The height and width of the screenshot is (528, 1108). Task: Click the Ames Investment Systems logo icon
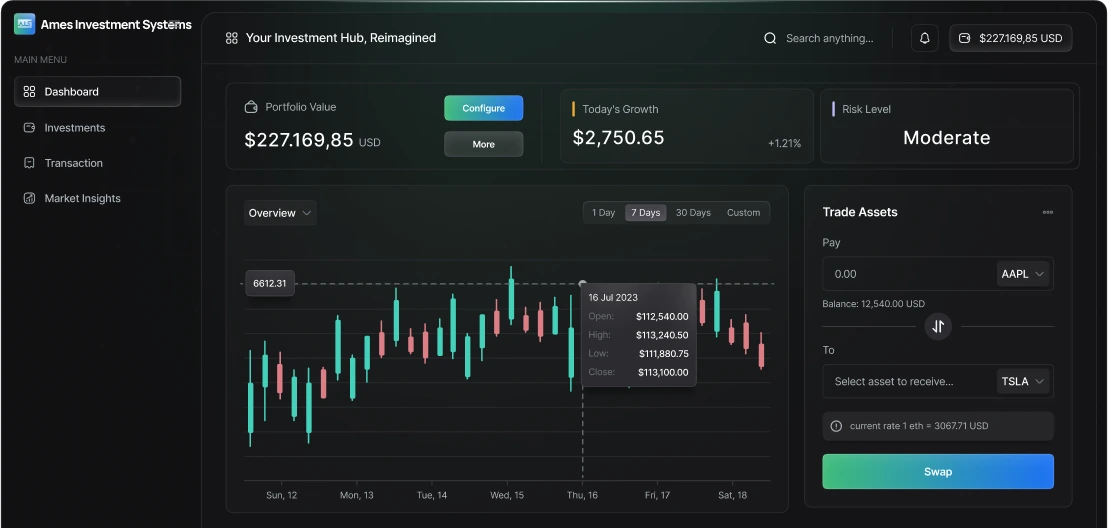coord(24,24)
